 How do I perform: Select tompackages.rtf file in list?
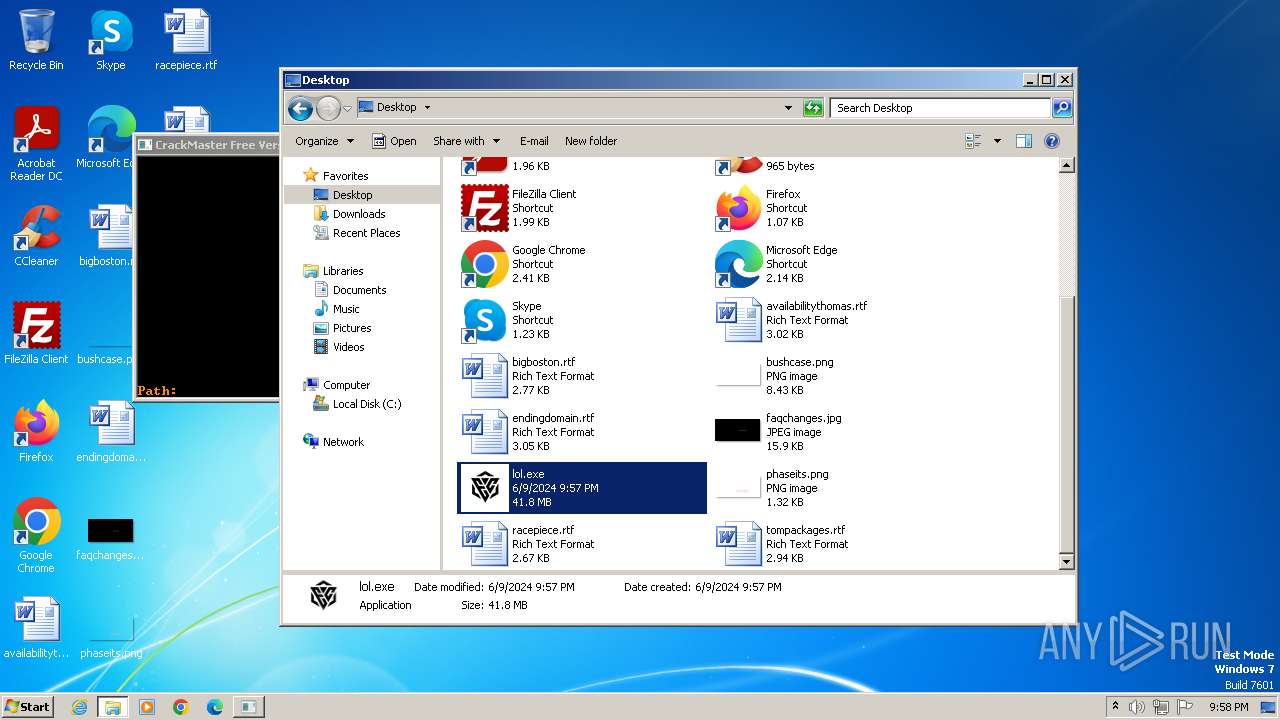(x=836, y=544)
